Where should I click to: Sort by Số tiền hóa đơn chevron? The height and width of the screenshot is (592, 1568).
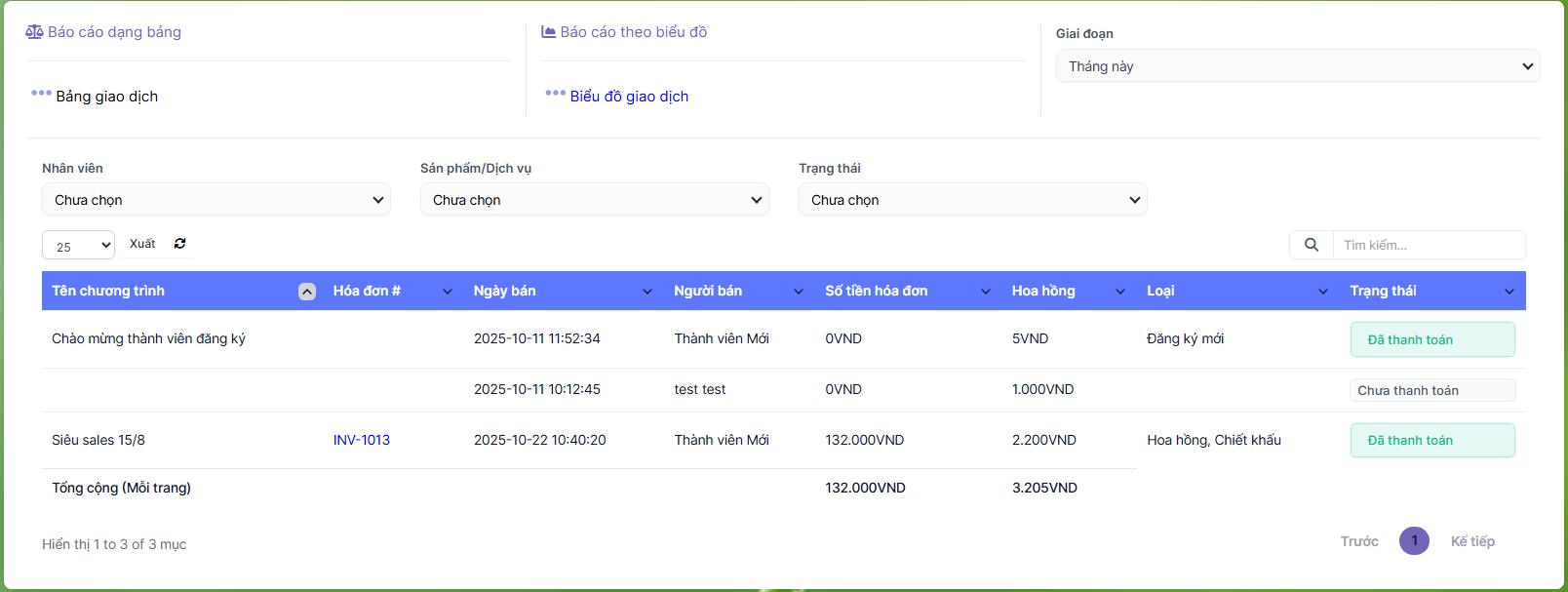coord(986,292)
